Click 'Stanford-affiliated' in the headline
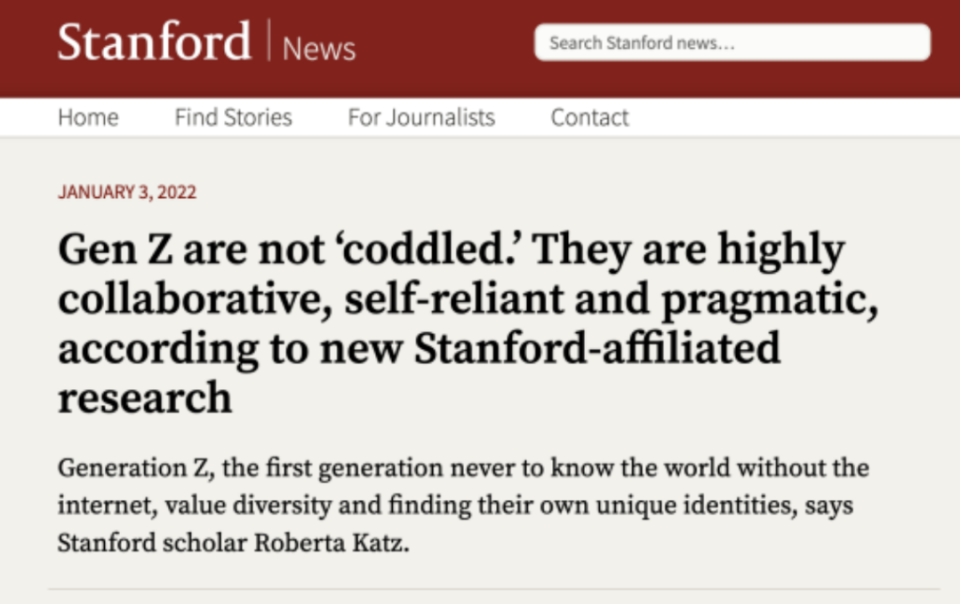 pyautogui.click(x=597, y=348)
